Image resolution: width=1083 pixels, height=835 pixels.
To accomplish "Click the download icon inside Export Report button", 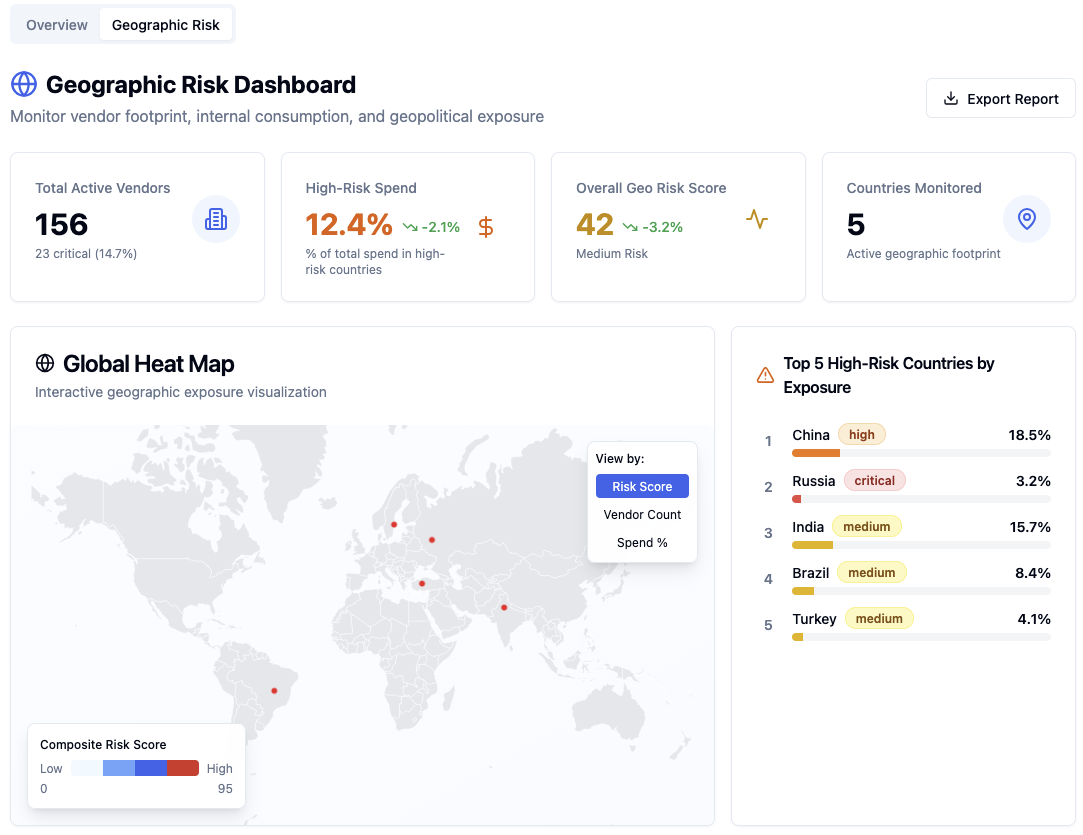I will pyautogui.click(x=949, y=98).
